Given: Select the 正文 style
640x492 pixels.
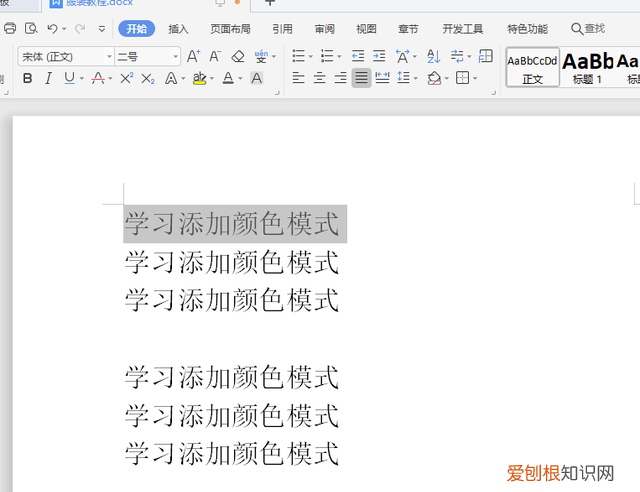Looking at the screenshot, I should click(x=533, y=67).
